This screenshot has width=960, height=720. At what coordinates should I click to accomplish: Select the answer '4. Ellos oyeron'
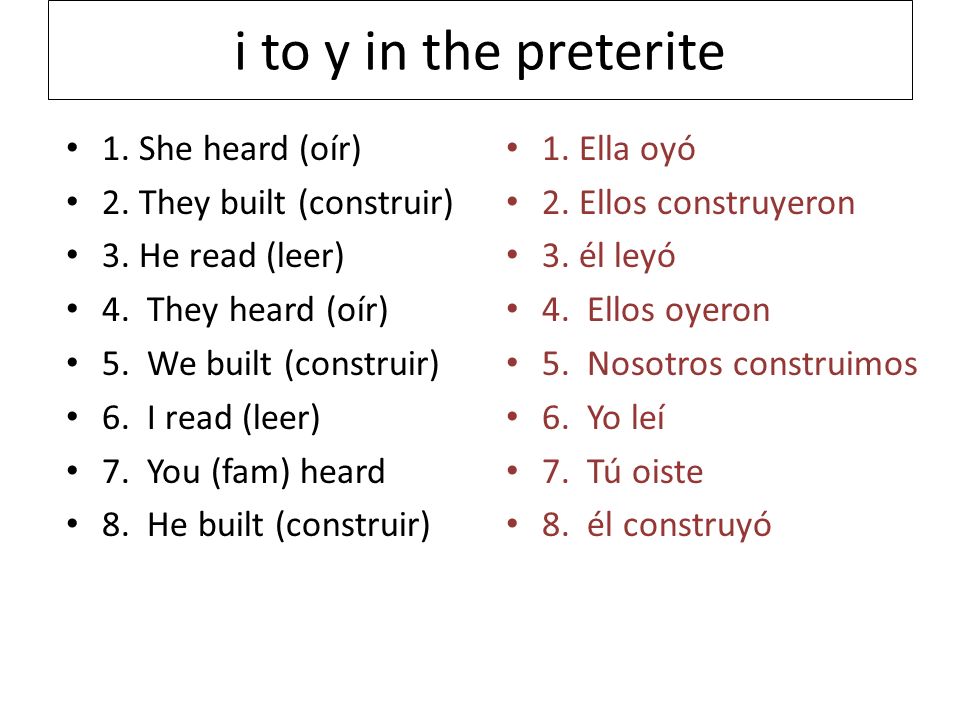(656, 310)
